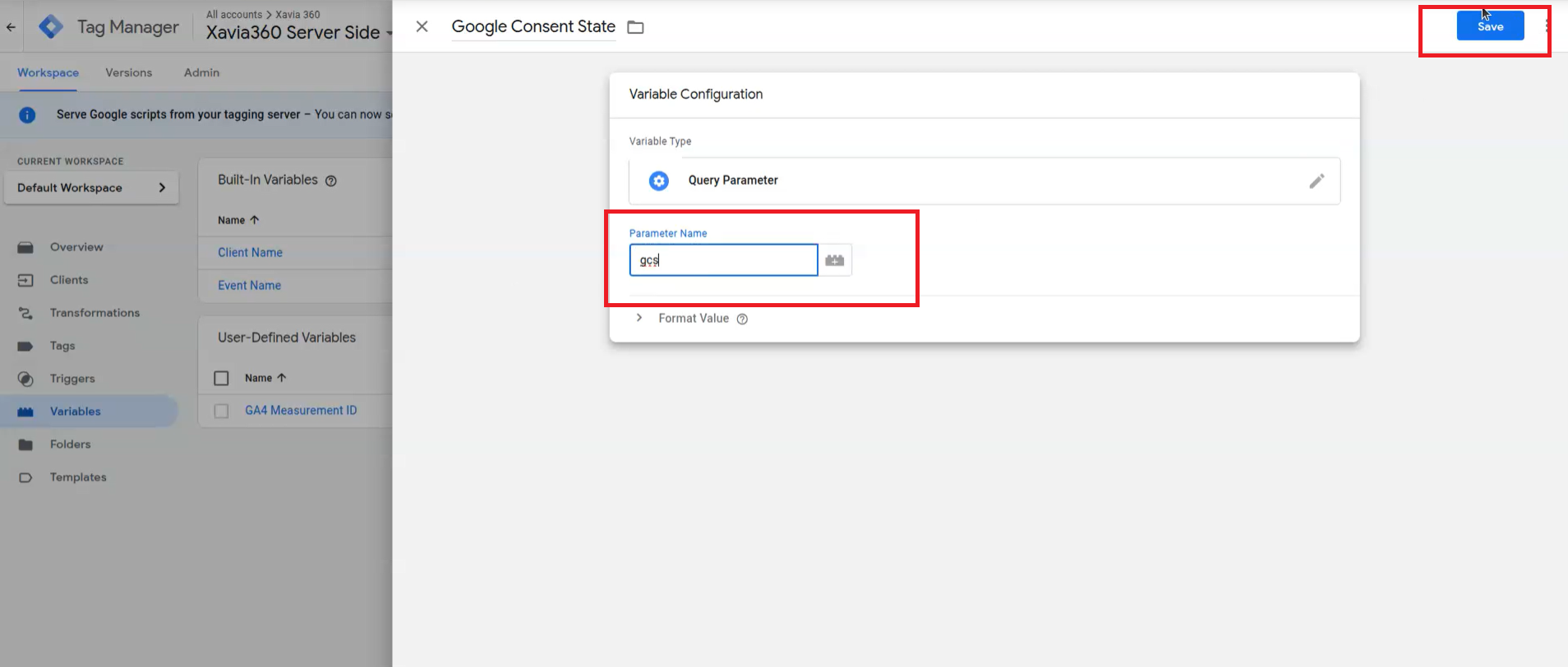
Task: Edit variable type with the pencil icon
Action: point(1317,181)
